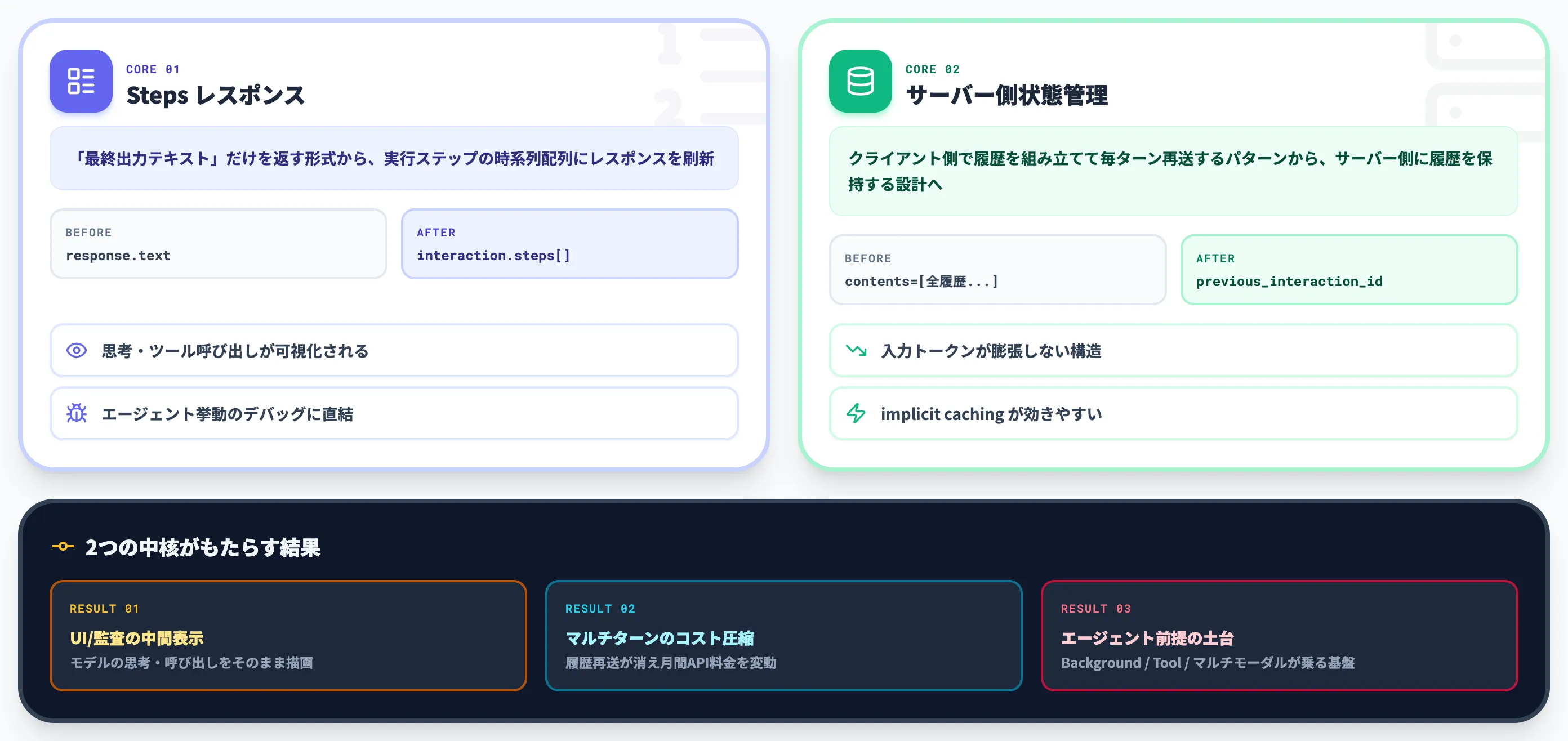
Task: Click the purple list icon for CORE 01
Action: [81, 81]
